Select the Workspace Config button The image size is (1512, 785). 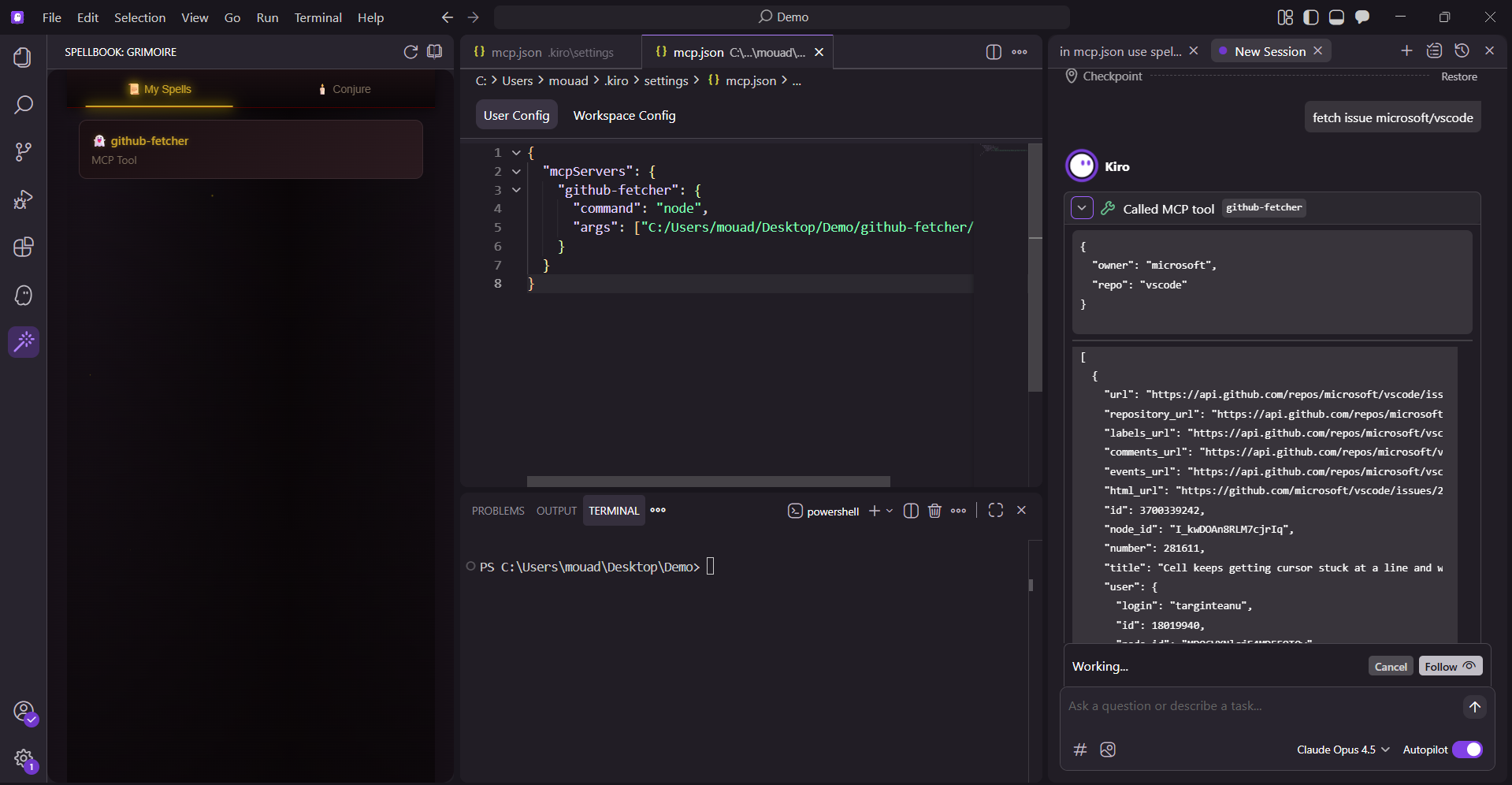(x=624, y=115)
